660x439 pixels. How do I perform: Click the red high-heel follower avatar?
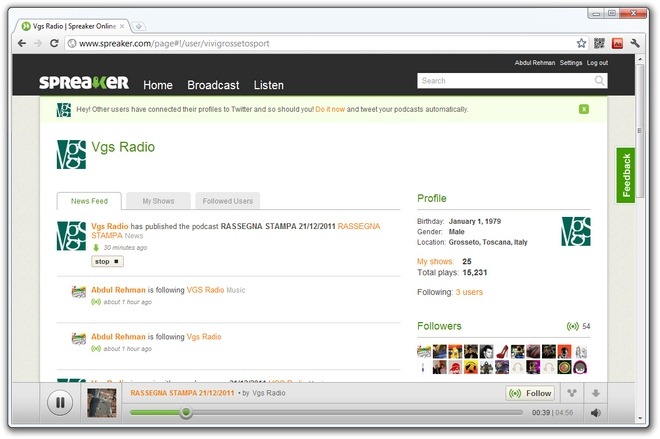pos(502,351)
